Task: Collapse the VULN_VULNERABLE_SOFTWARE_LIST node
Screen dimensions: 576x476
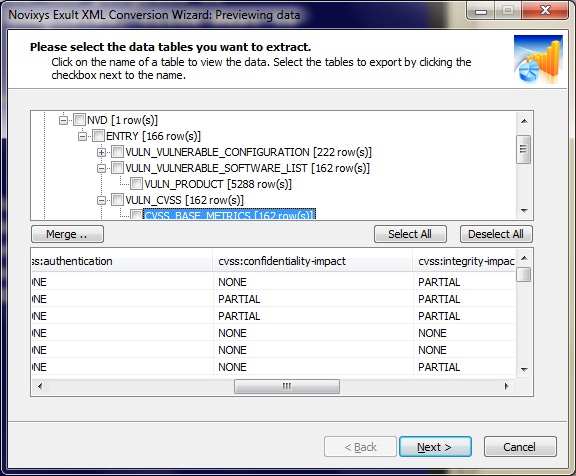Action: pos(101,168)
